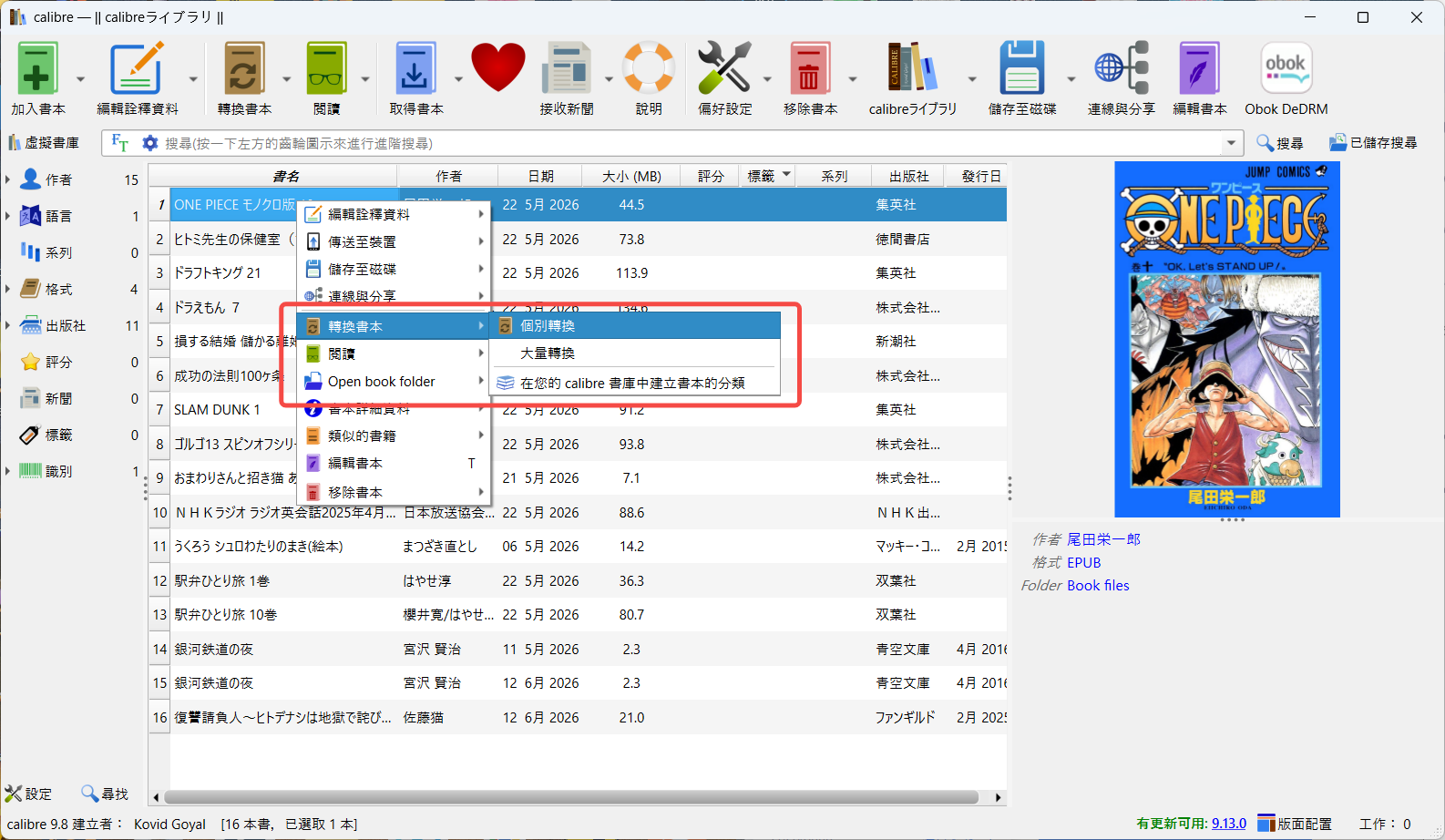Click the 儲存至磁碟 floppy disk icon
This screenshot has height=840, width=1445.
point(1021,68)
